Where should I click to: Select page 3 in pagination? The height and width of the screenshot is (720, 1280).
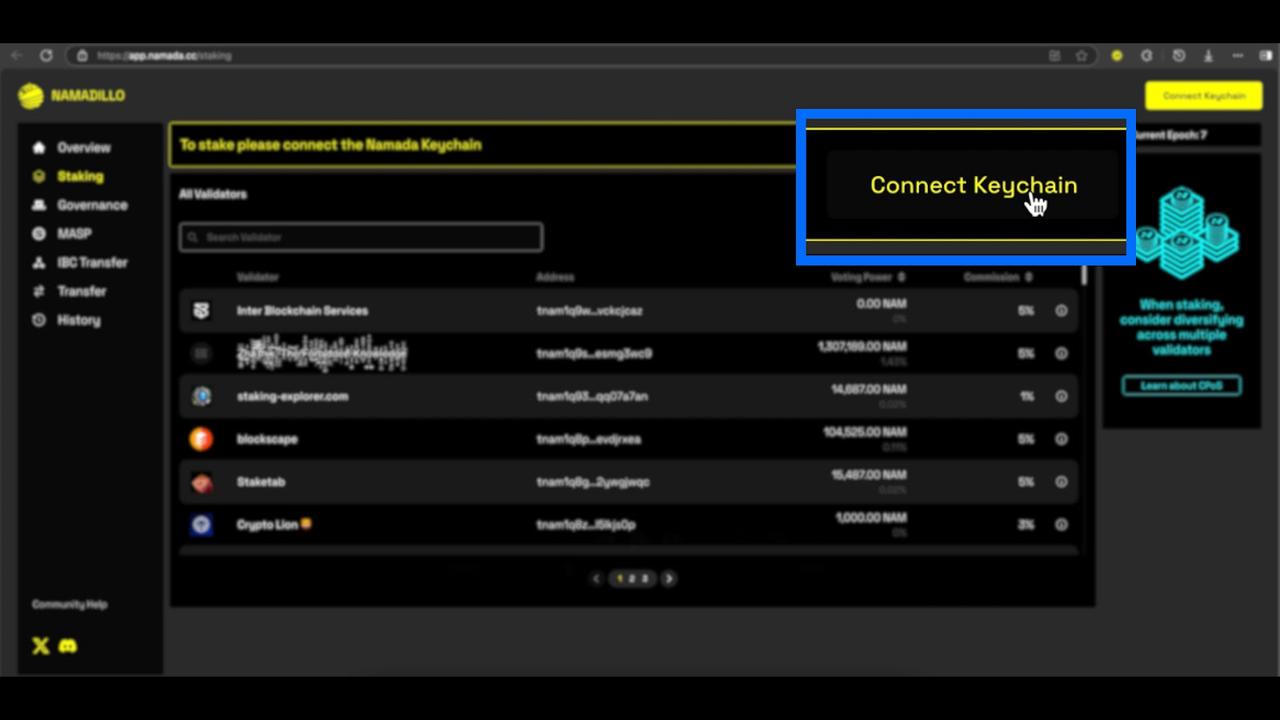coord(645,579)
